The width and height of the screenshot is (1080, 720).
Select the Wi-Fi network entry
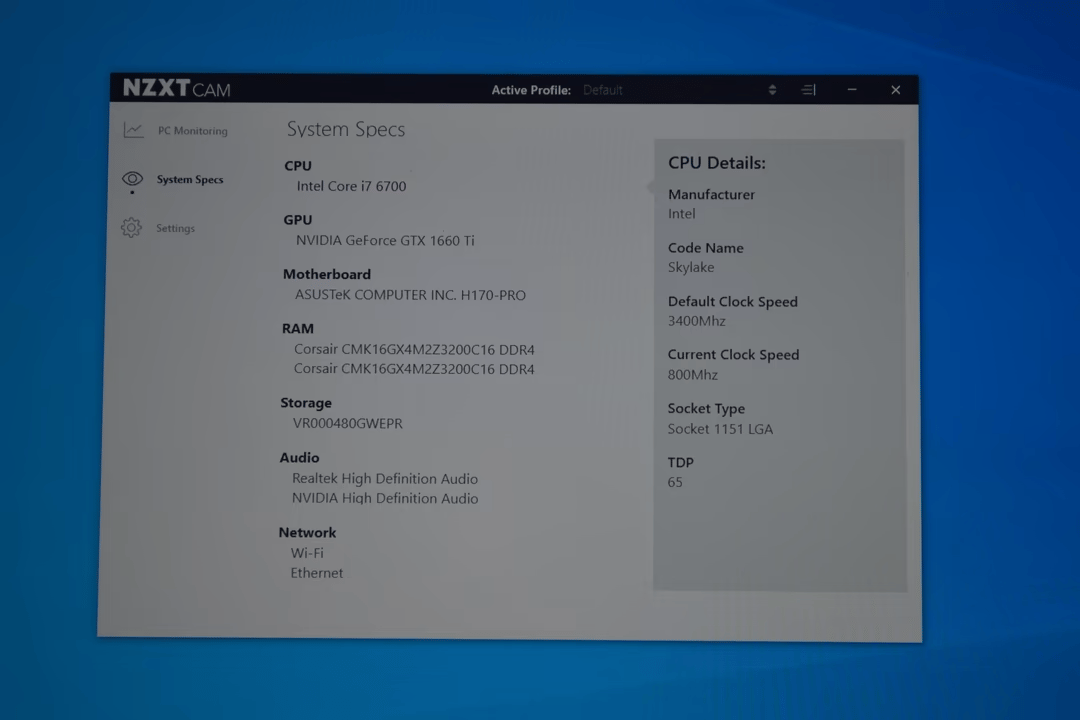tap(307, 553)
